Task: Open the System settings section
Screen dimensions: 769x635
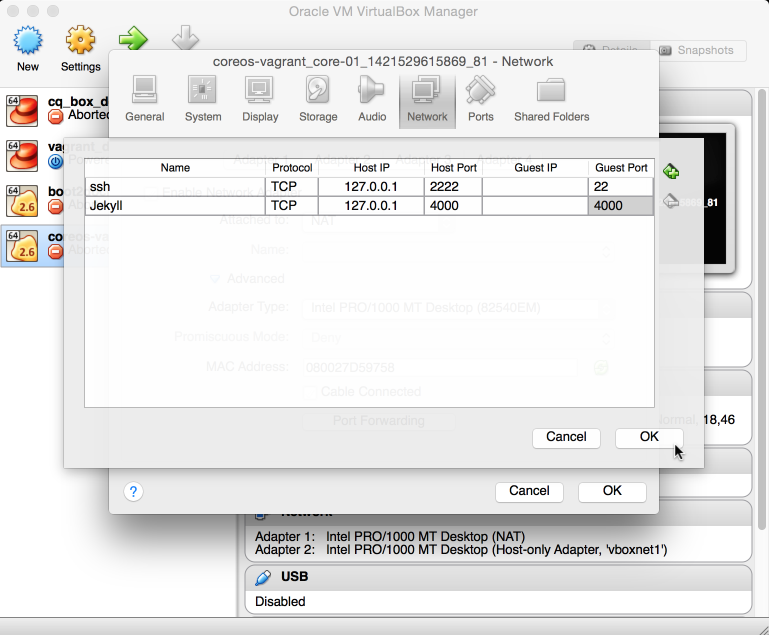Action: pyautogui.click(x=203, y=100)
